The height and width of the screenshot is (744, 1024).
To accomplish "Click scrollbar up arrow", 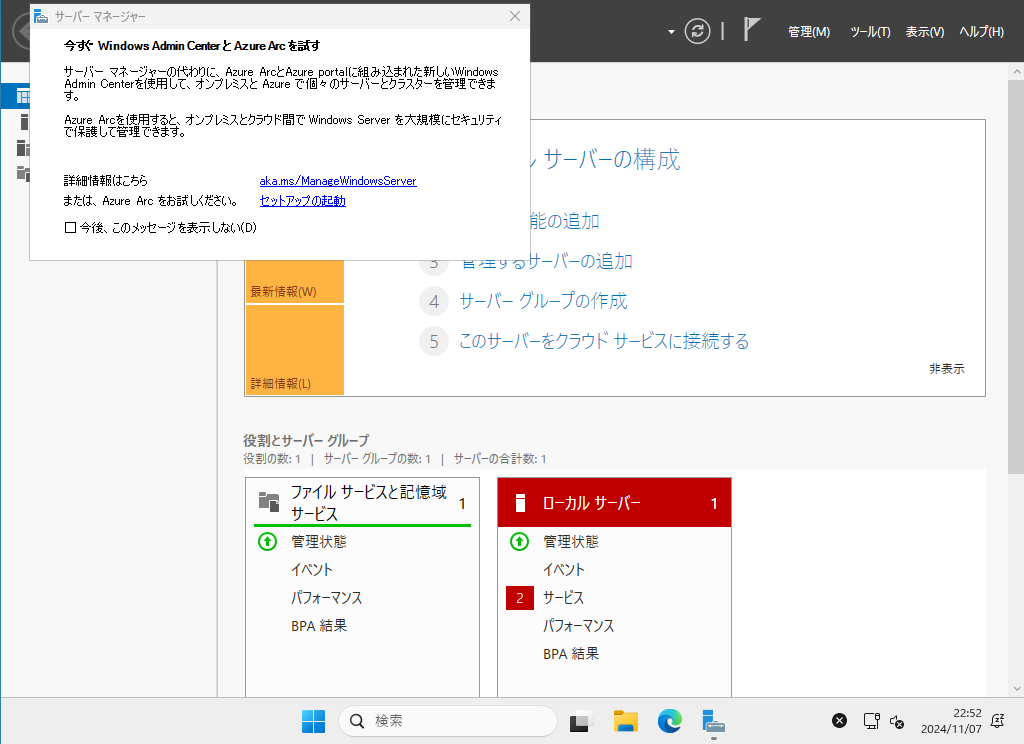I will click(1016, 71).
